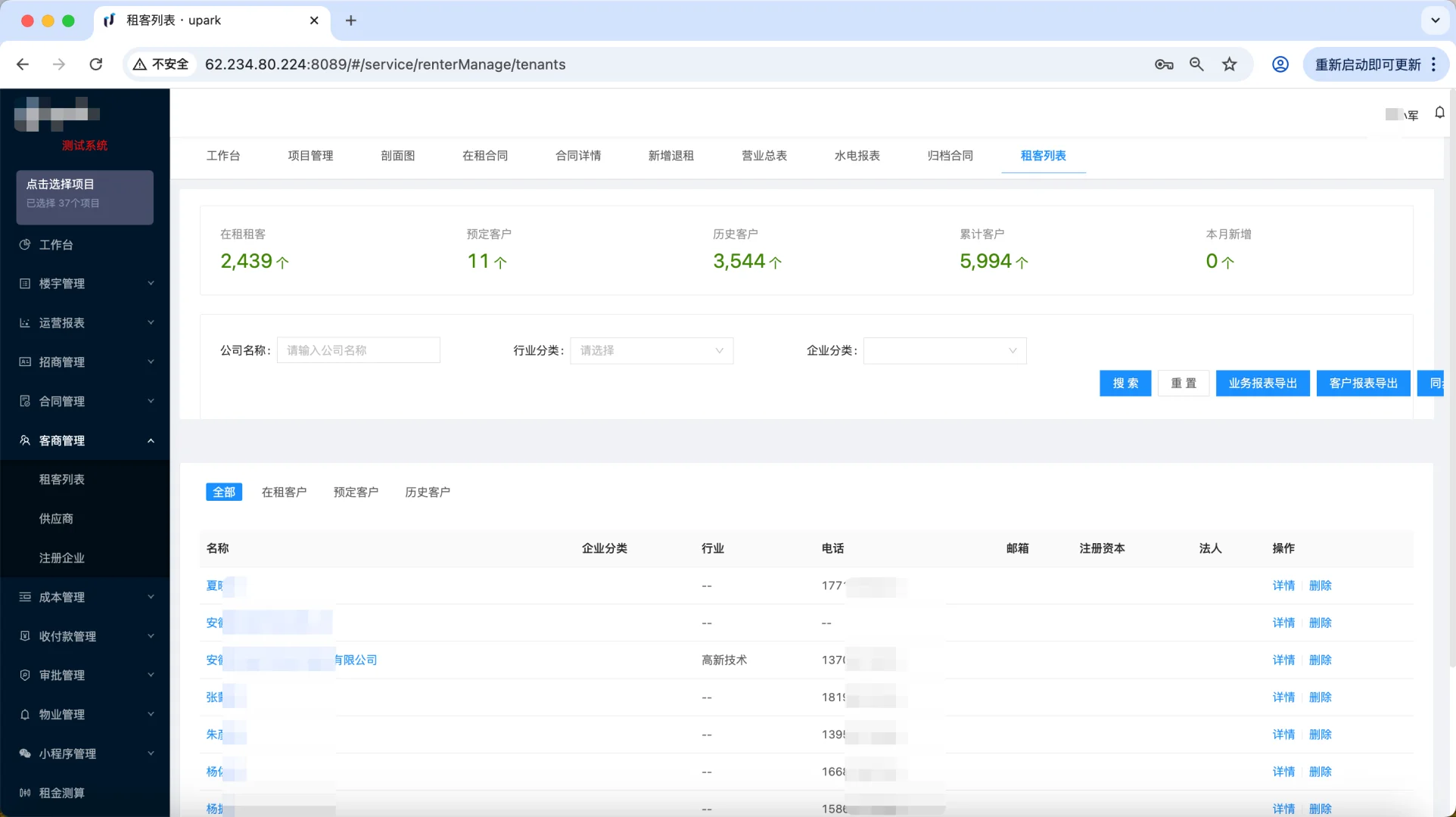Open the 工作台 sidebar section
Viewport: 1456px width, 817px height.
[x=57, y=244]
